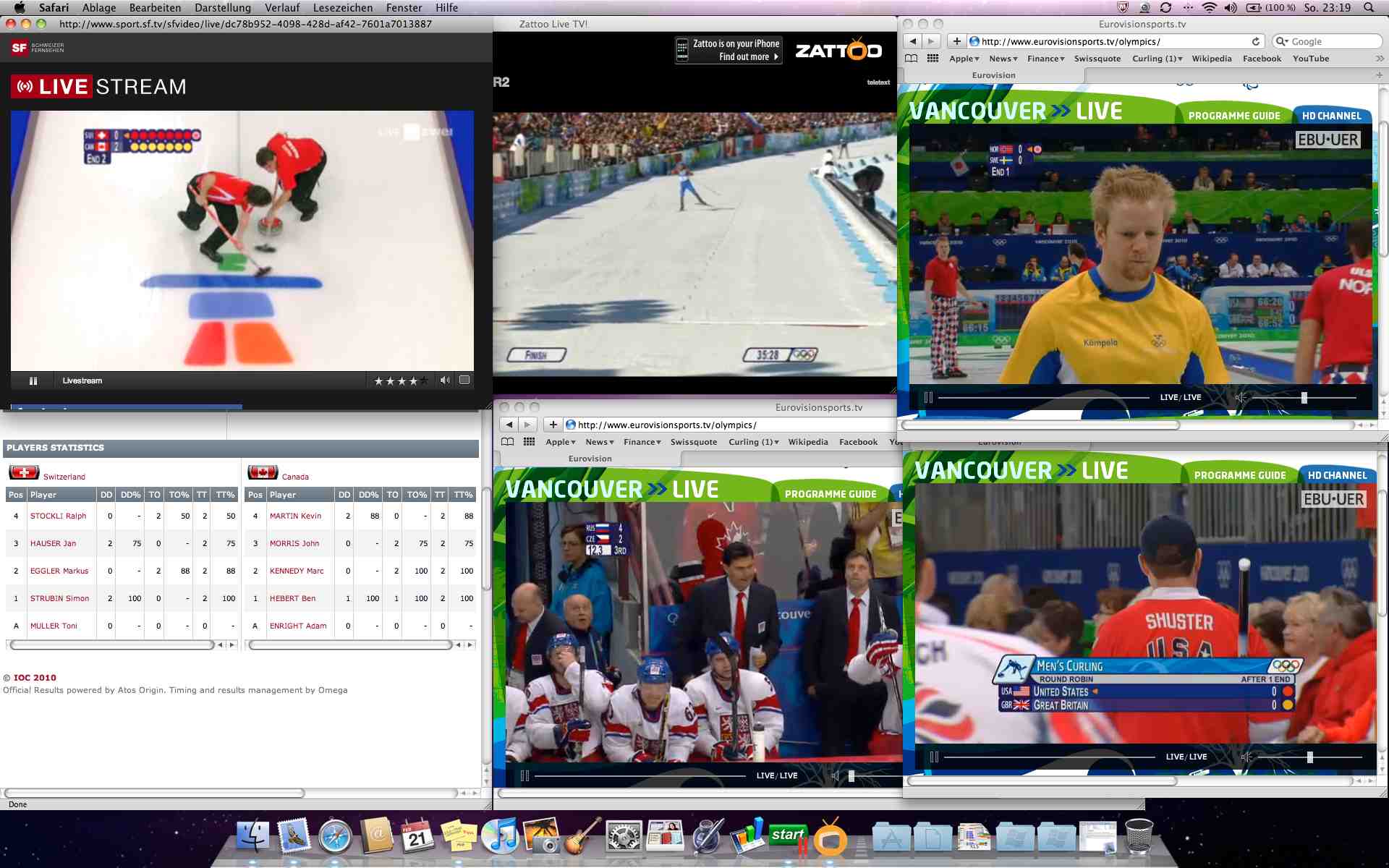Expand News bookmarks menu in bottom-middle window
The image size is (1389, 868).
[x=600, y=442]
